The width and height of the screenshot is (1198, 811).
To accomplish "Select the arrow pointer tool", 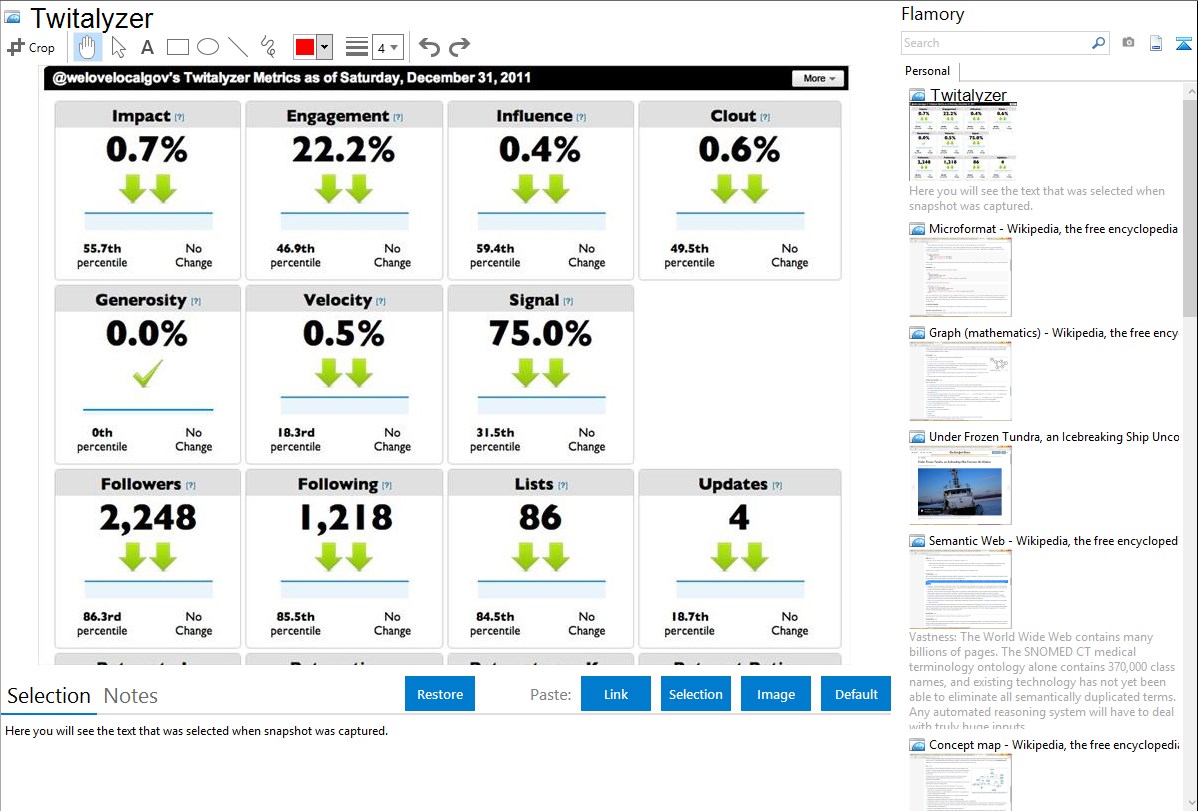I will coord(118,47).
